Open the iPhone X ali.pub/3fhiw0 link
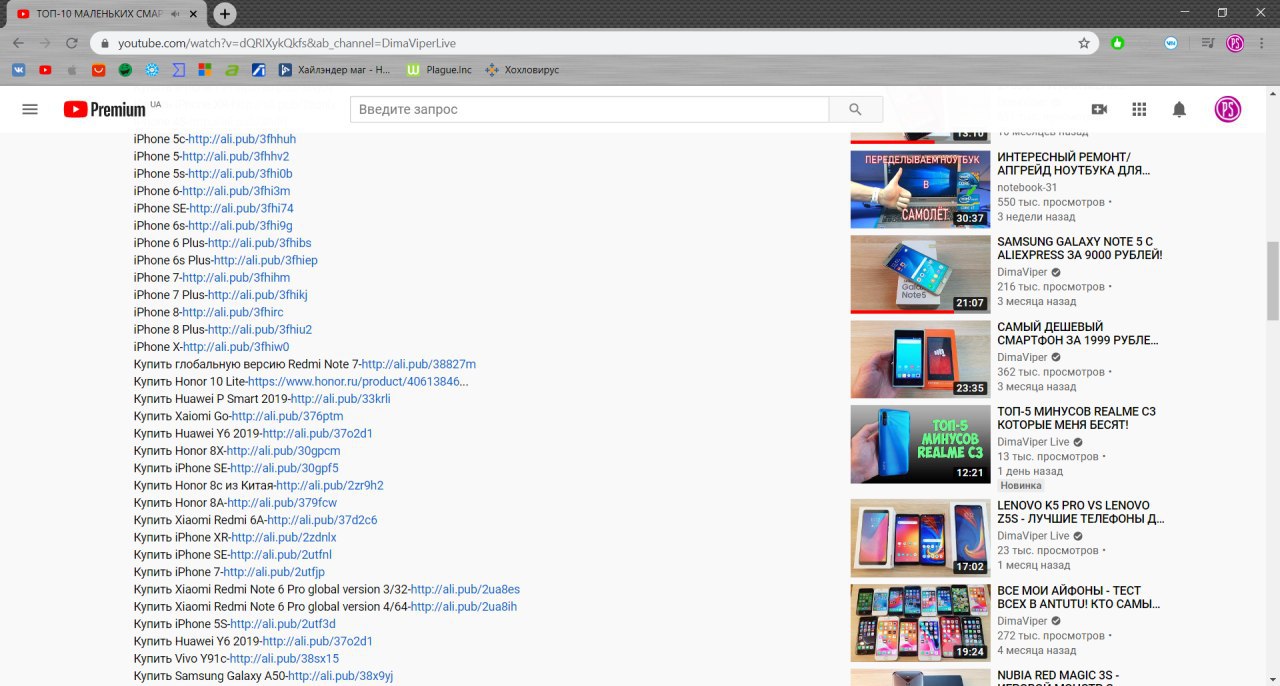The image size is (1280, 686). pos(236,347)
